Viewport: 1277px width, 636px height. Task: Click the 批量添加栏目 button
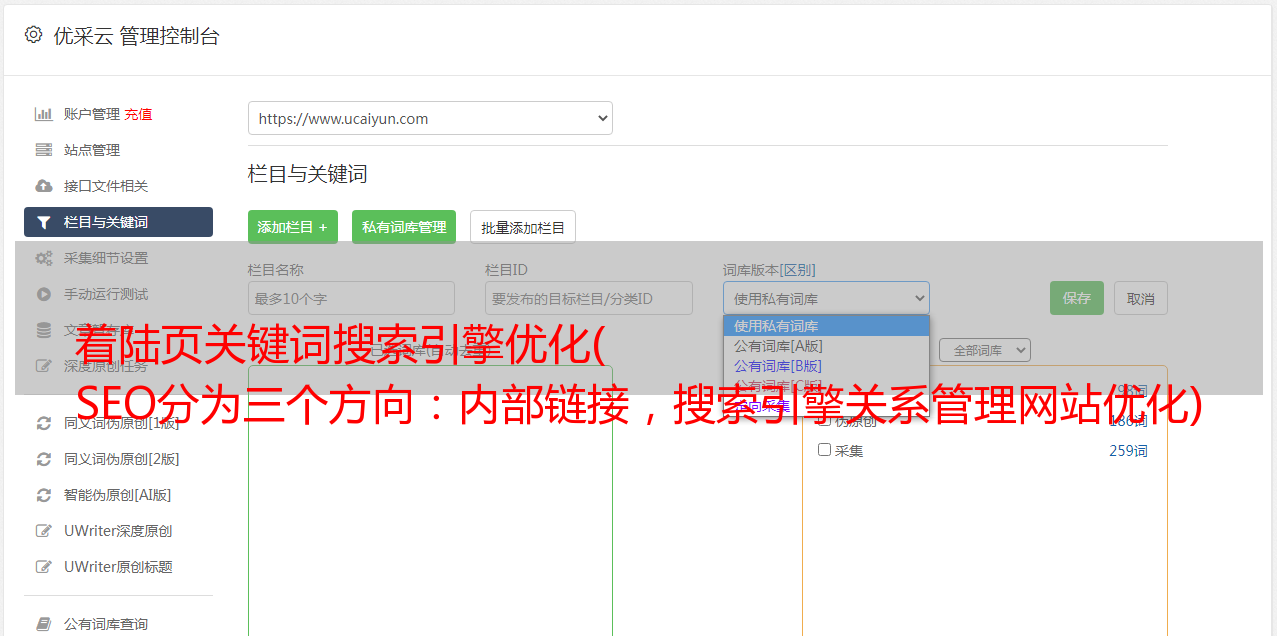[523, 227]
